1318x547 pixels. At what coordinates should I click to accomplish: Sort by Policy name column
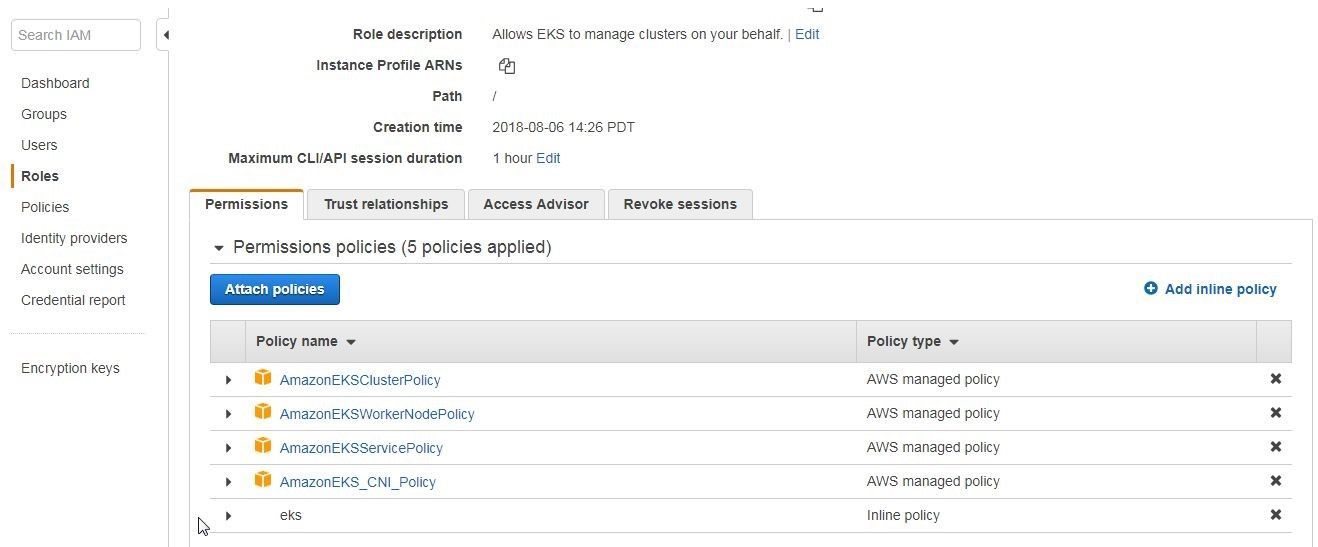[305, 341]
